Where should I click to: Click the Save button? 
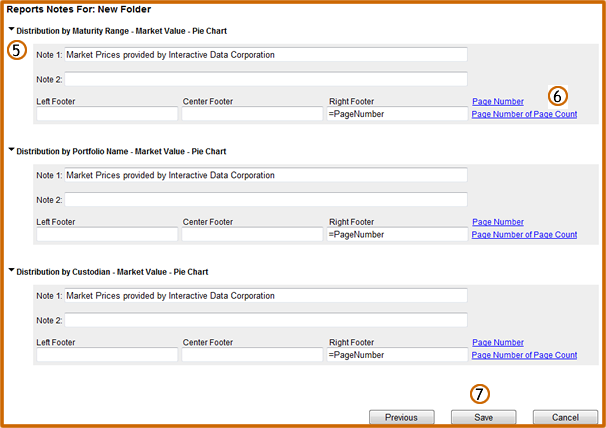(x=483, y=418)
